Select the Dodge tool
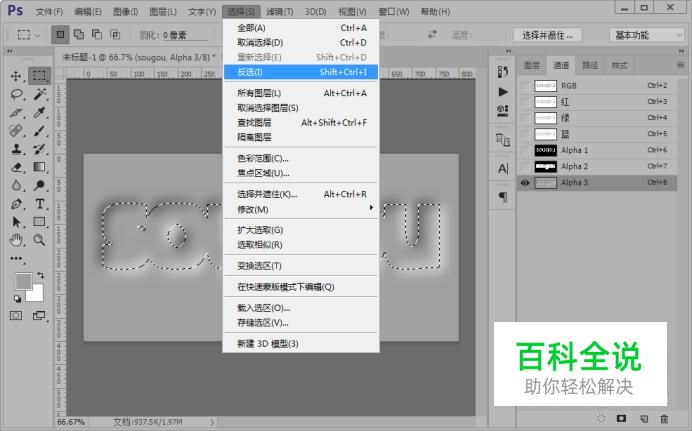 tap(40, 185)
